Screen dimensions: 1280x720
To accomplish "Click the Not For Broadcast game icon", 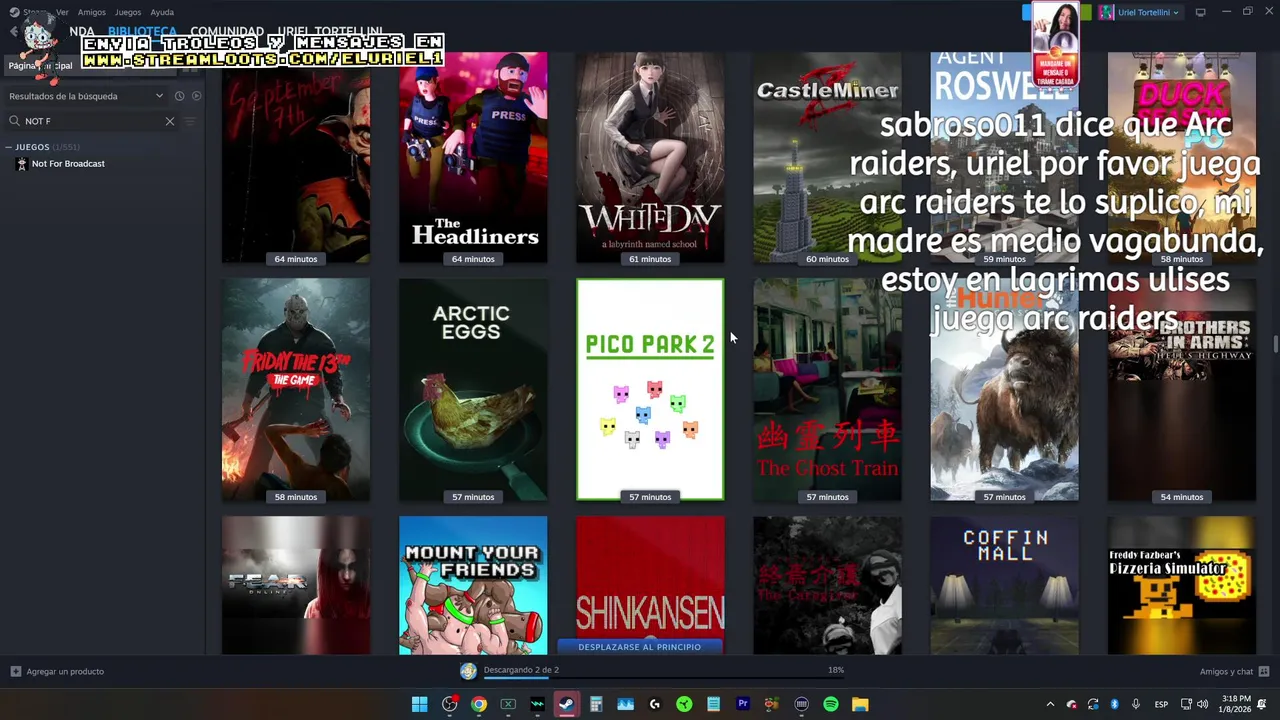I will click(22, 164).
